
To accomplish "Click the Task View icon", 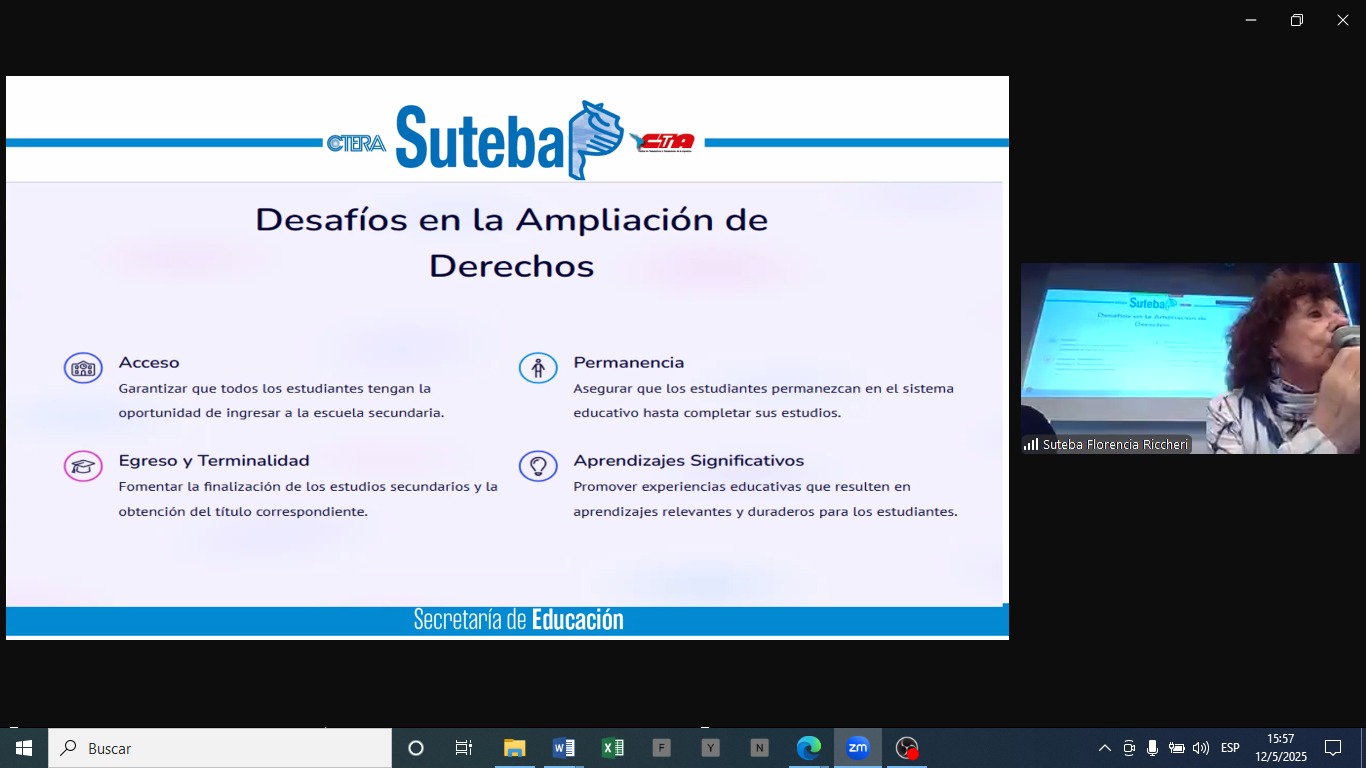I will [x=464, y=748].
